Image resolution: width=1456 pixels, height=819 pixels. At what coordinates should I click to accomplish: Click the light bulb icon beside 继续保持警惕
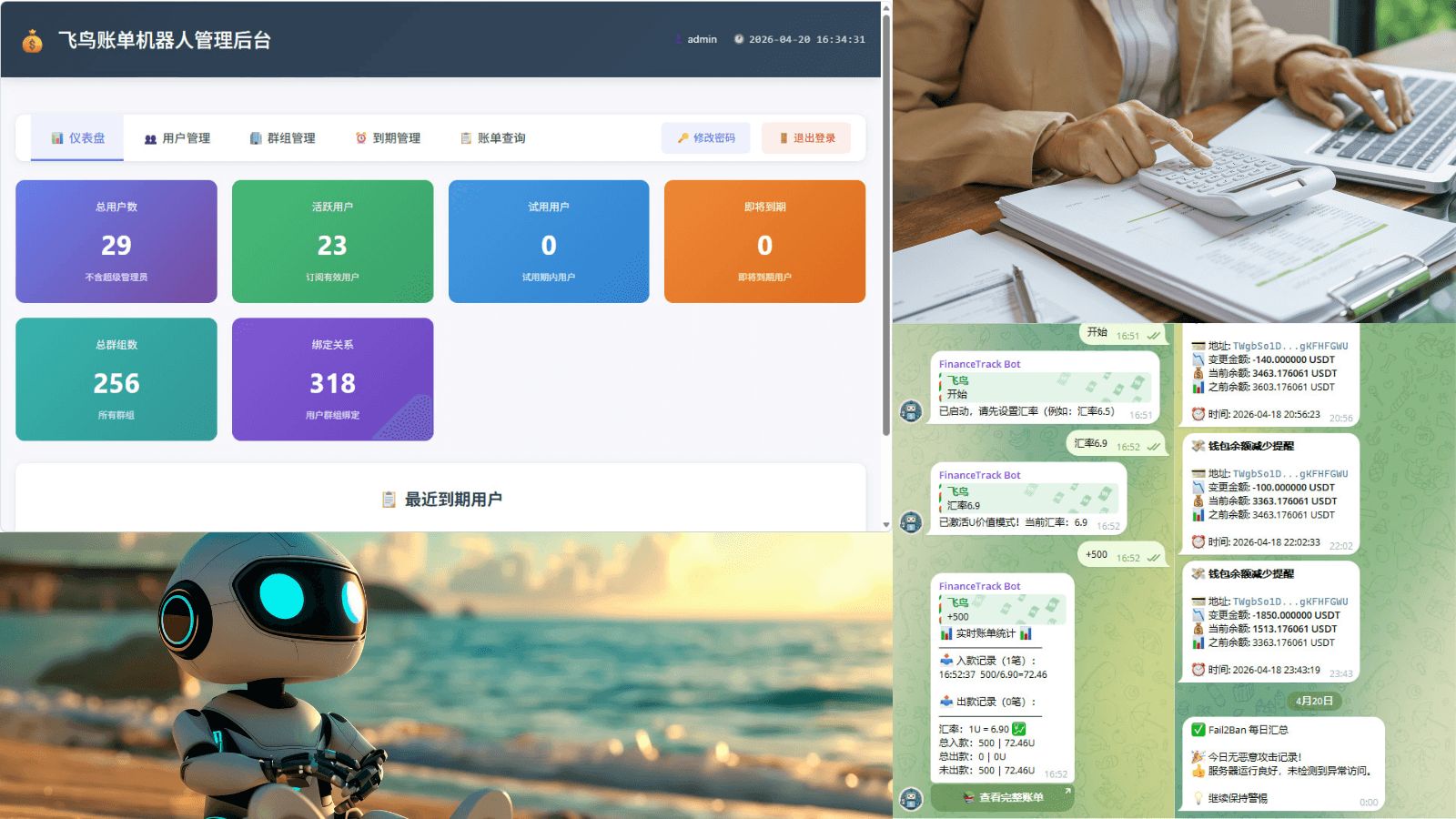click(1198, 798)
